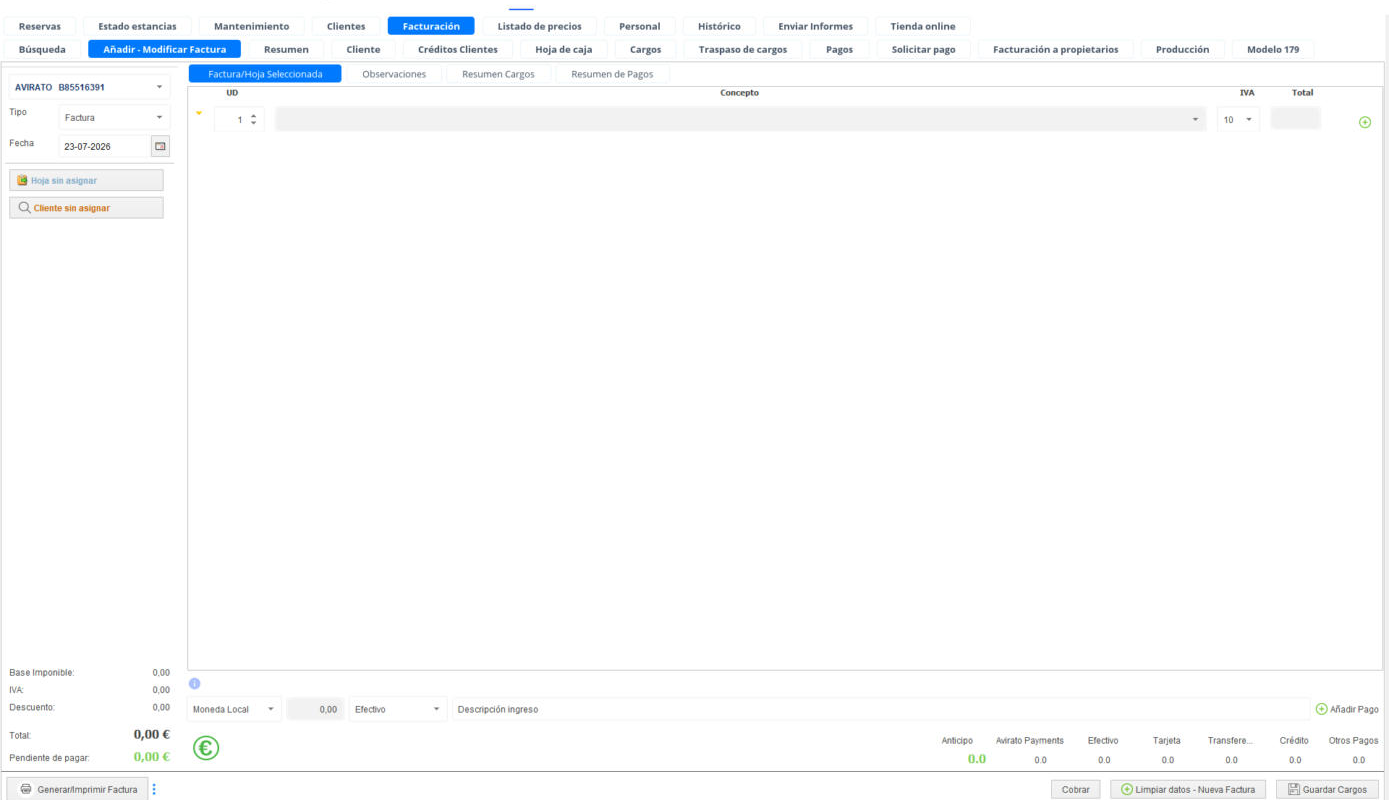1389x800 pixels.
Task: Click the Añadir Pago button
Action: [x=1347, y=709]
